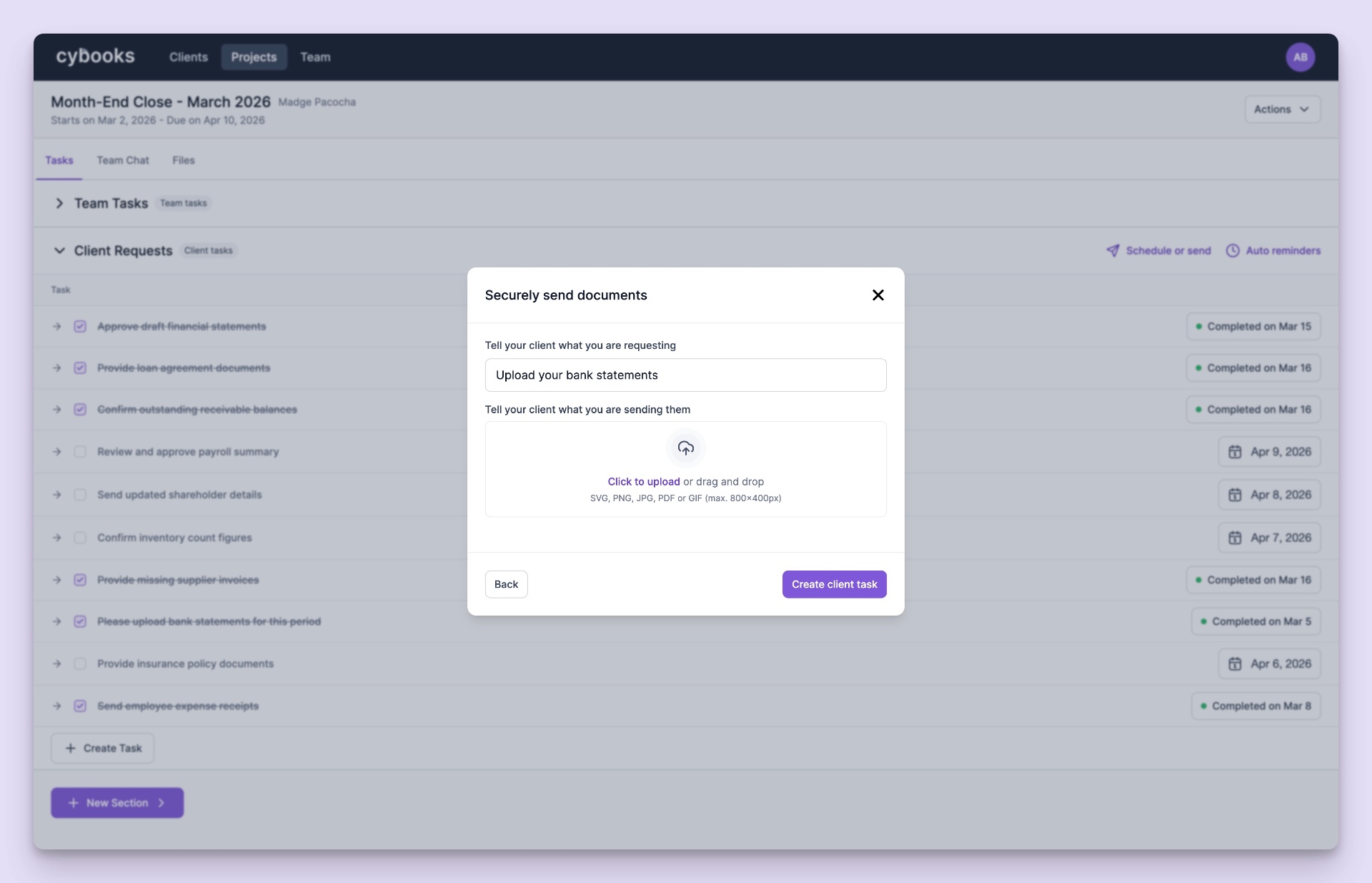The height and width of the screenshot is (883, 1372).
Task: Click calendar icon next to Apr 8, 2026
Action: [1235, 495]
